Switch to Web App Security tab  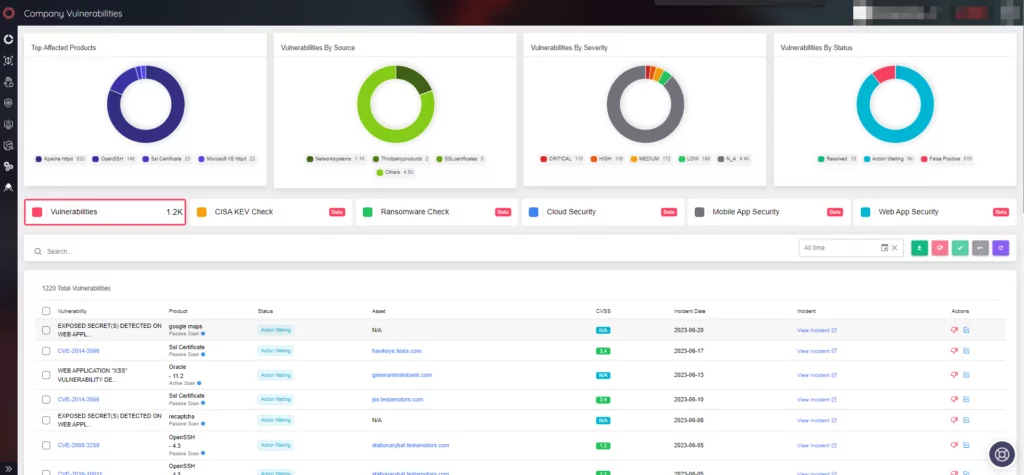[x=935, y=212]
